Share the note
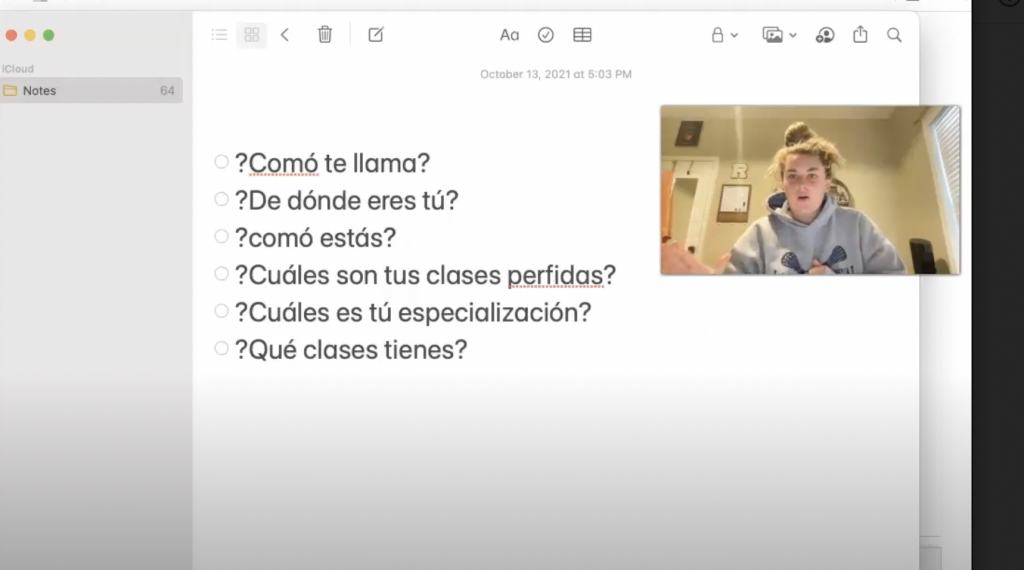This screenshot has width=1024, height=570. coord(860,35)
